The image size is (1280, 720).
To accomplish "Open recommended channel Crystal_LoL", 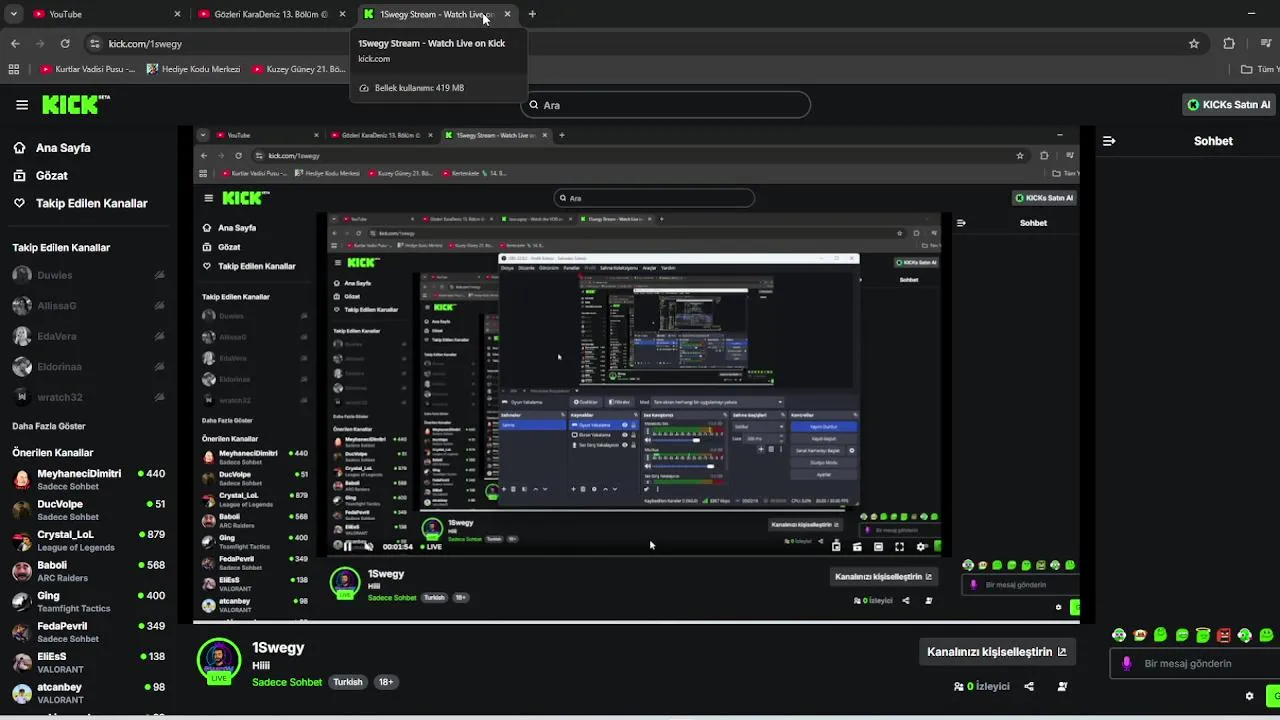I will tap(88, 540).
